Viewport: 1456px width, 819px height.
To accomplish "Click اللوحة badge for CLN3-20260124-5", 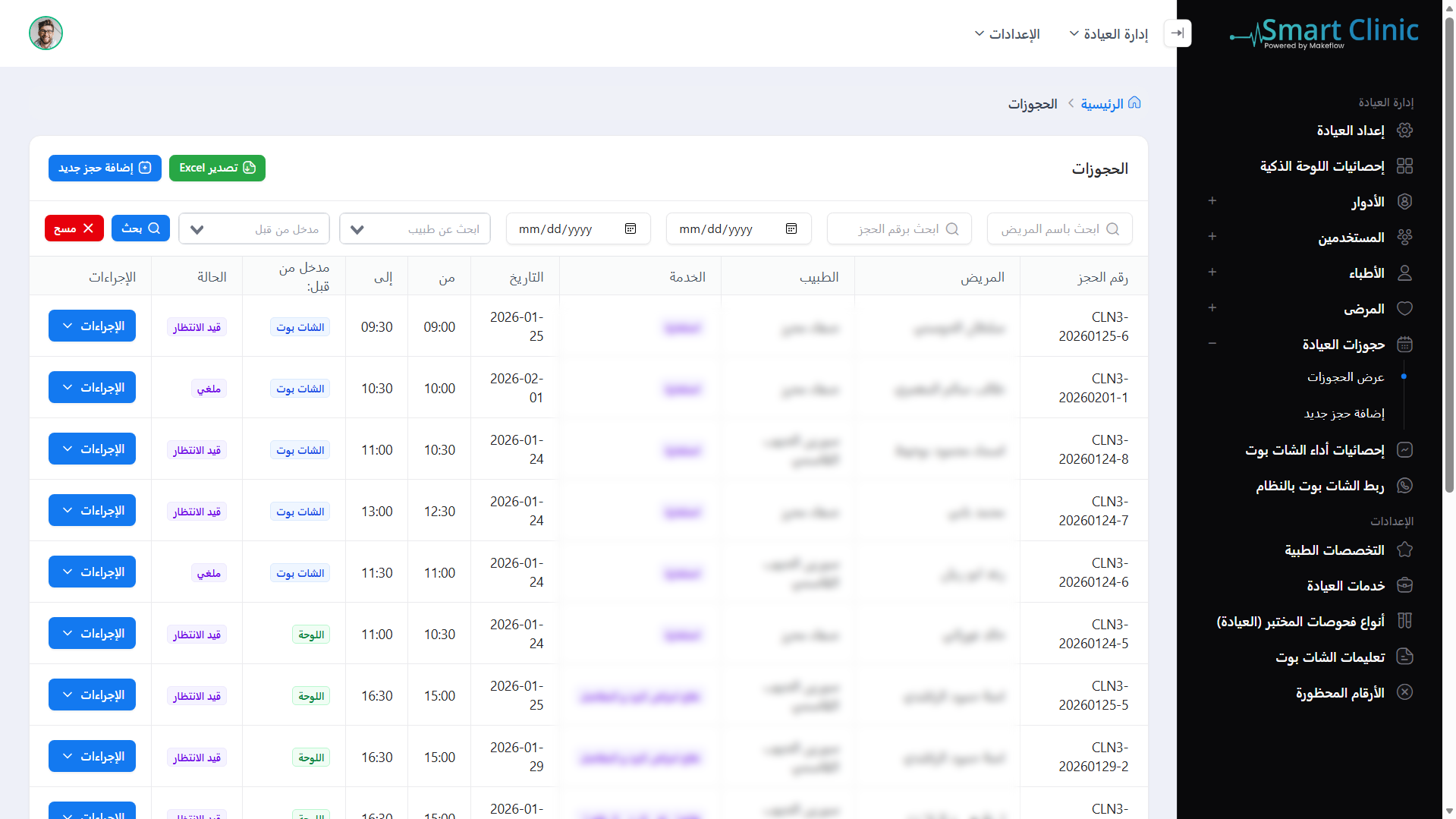I will [311, 635].
